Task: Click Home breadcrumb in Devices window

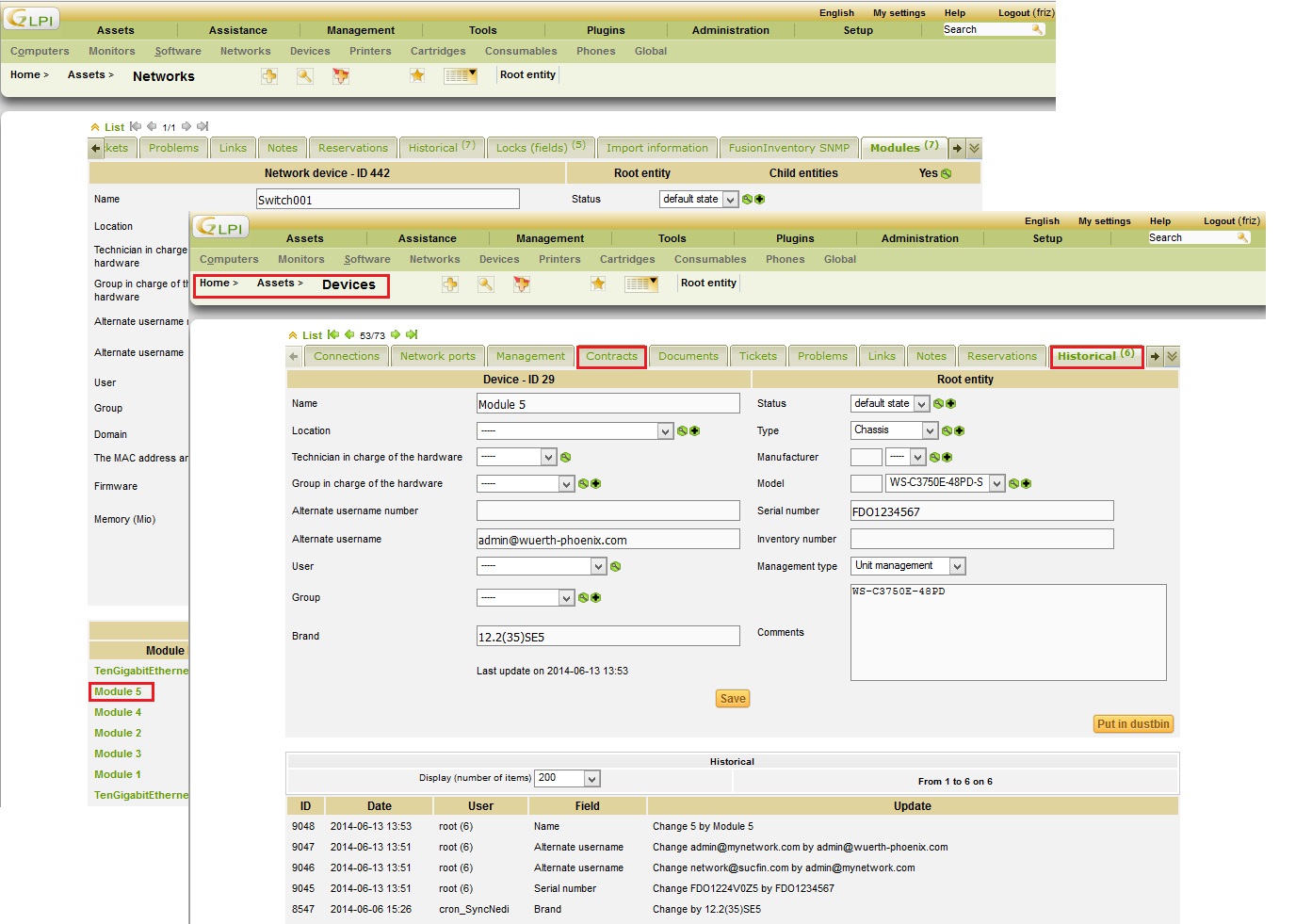Action: click(x=214, y=283)
